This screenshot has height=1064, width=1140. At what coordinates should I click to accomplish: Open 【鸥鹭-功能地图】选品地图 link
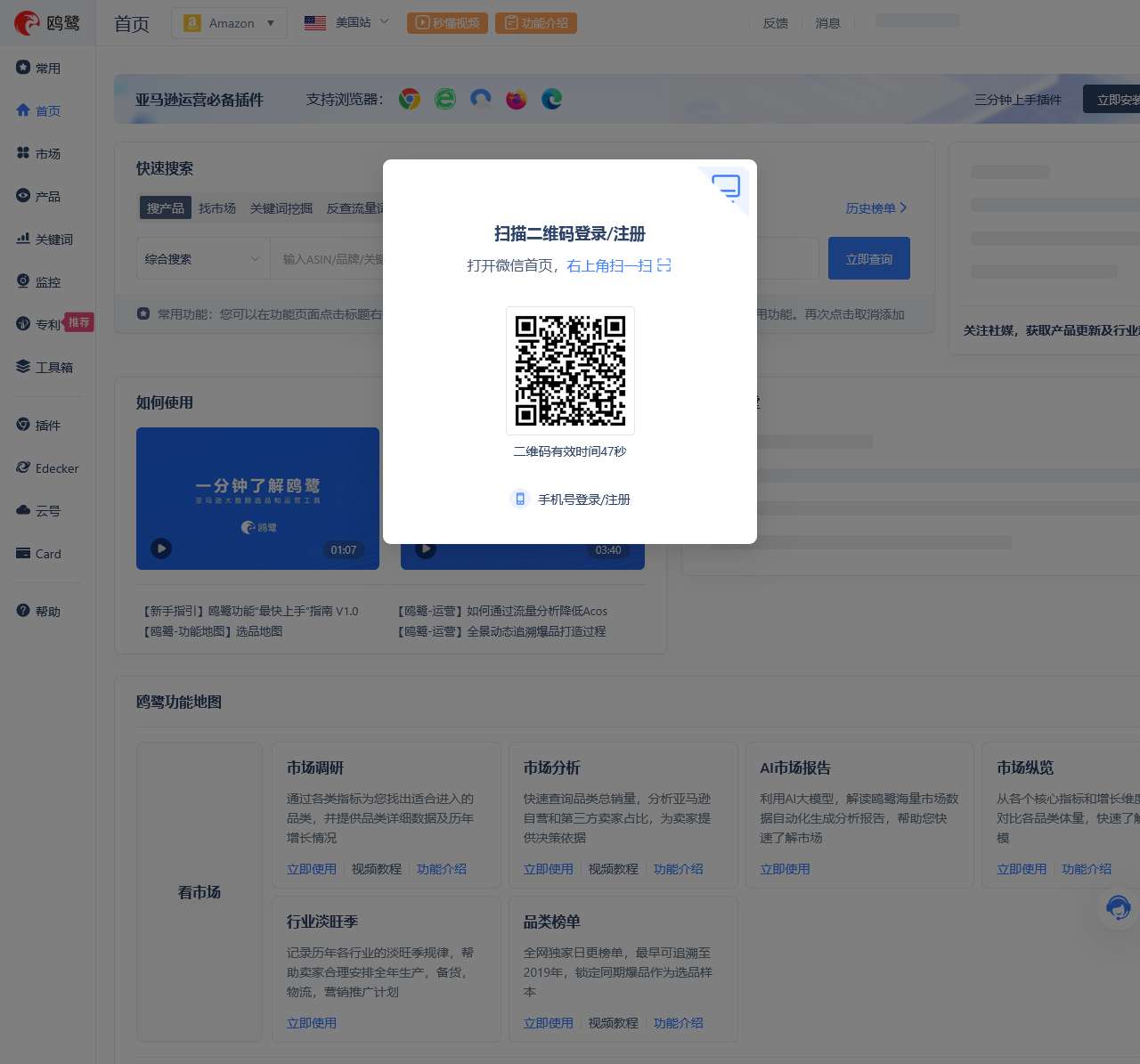[212, 630]
